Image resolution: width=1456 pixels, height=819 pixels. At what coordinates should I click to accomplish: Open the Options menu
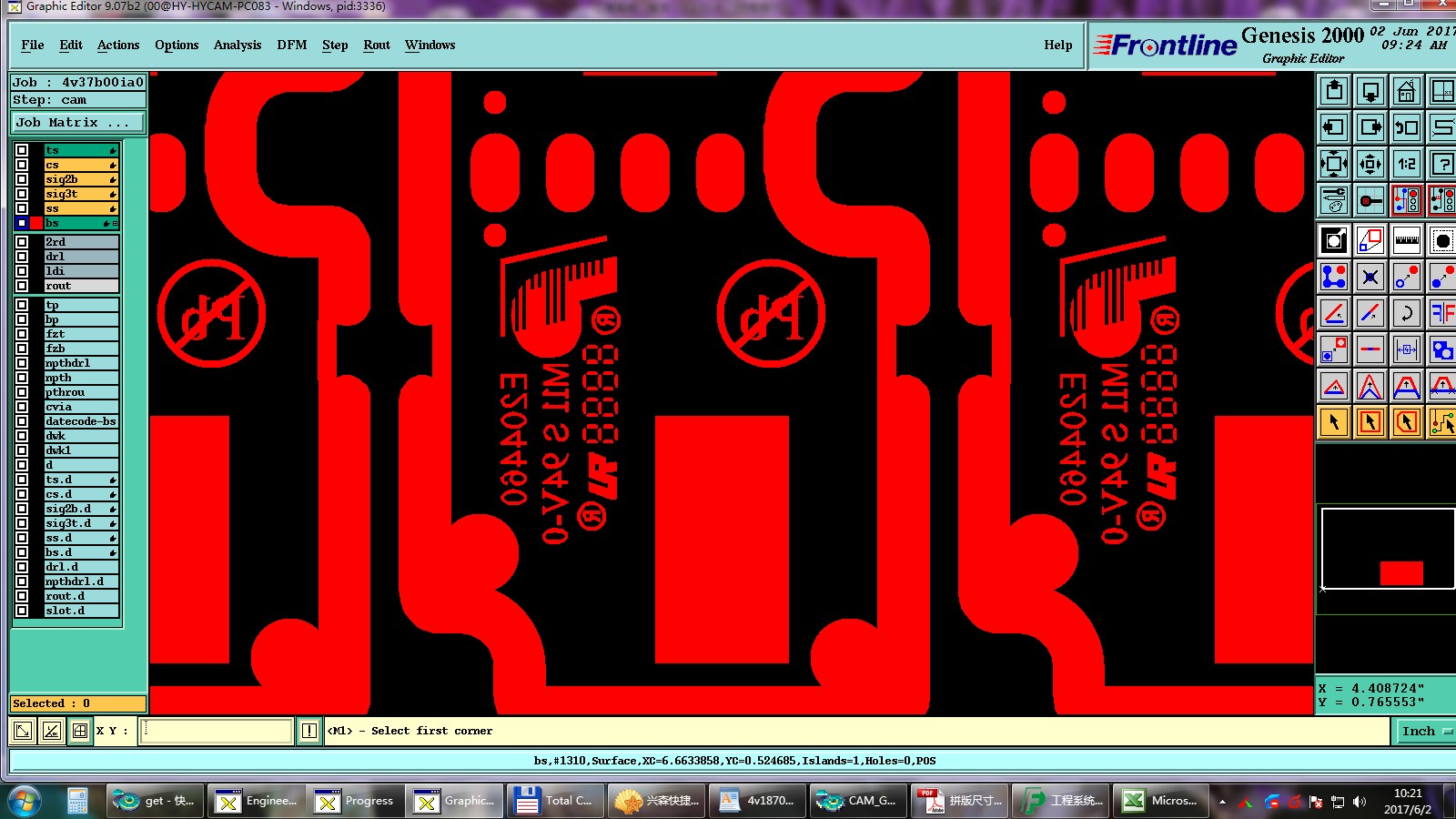(x=177, y=45)
